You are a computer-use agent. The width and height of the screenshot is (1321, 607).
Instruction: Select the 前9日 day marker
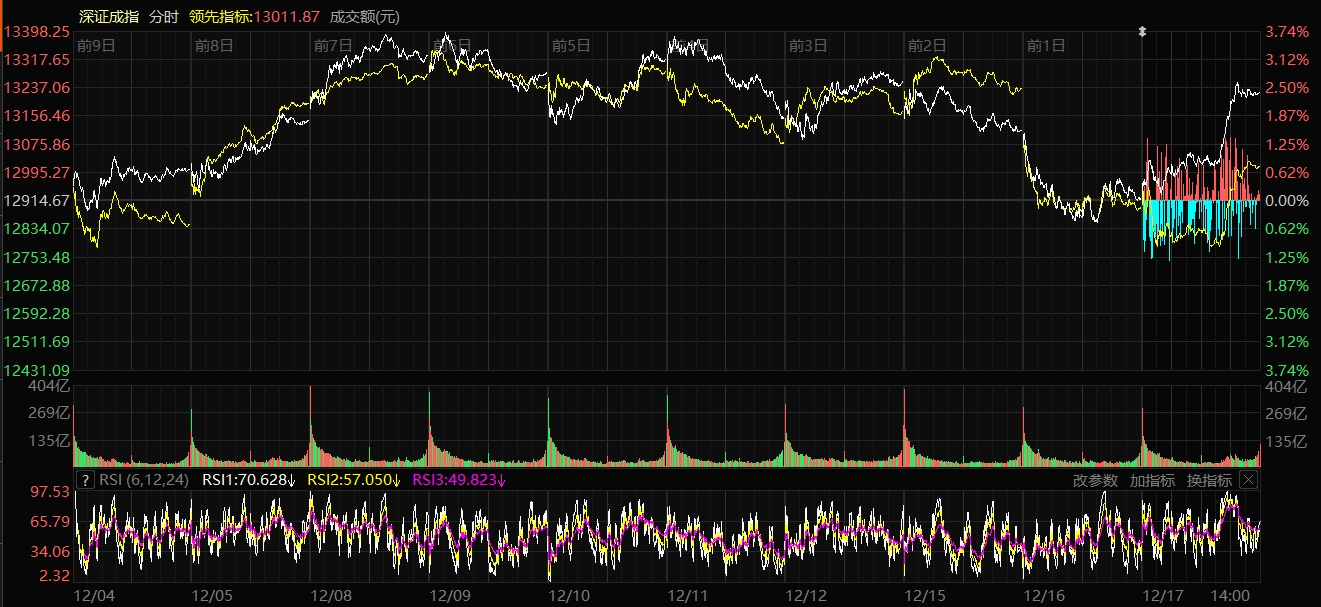(x=96, y=45)
